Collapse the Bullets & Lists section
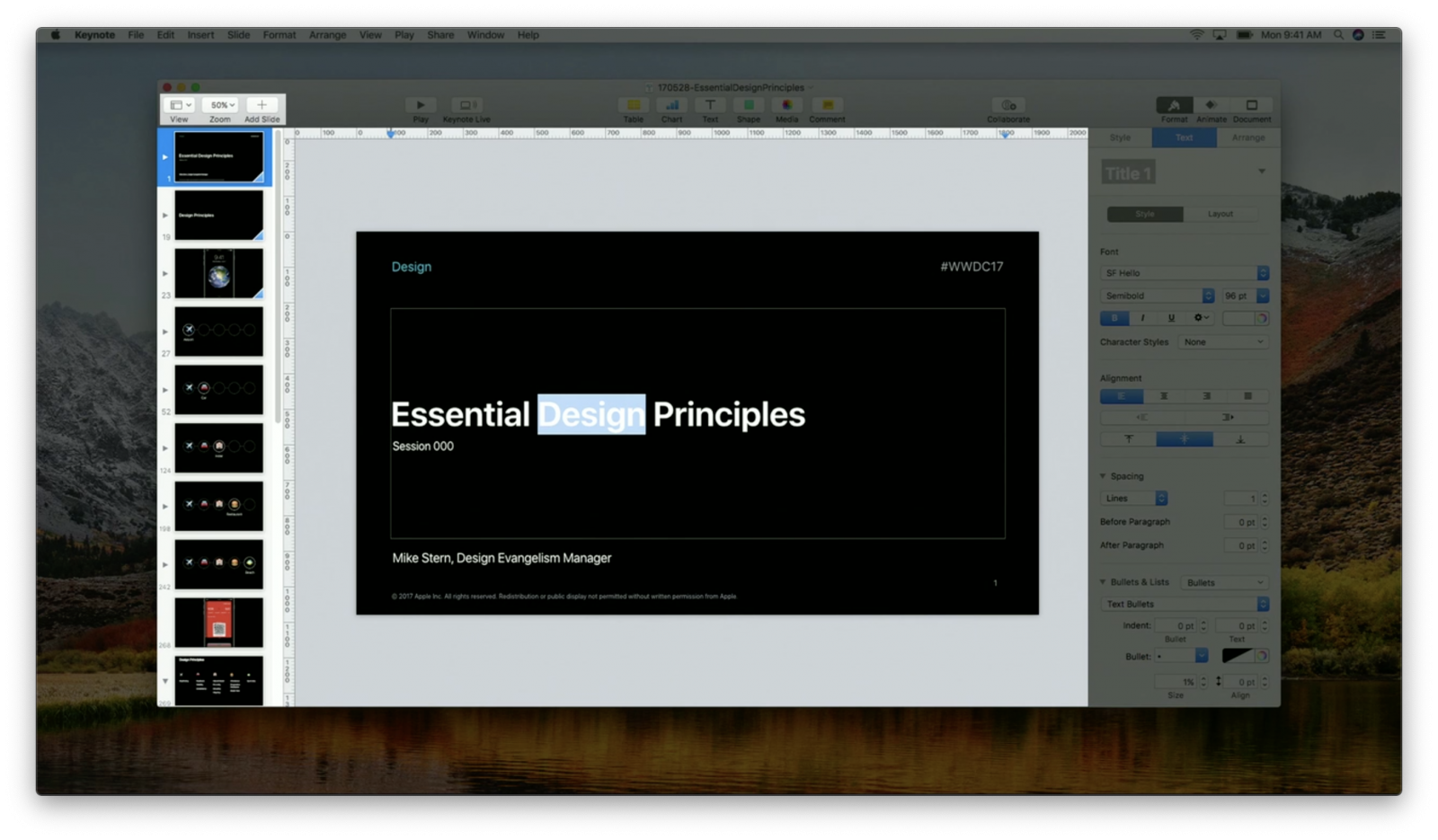1438x840 pixels. point(1104,582)
